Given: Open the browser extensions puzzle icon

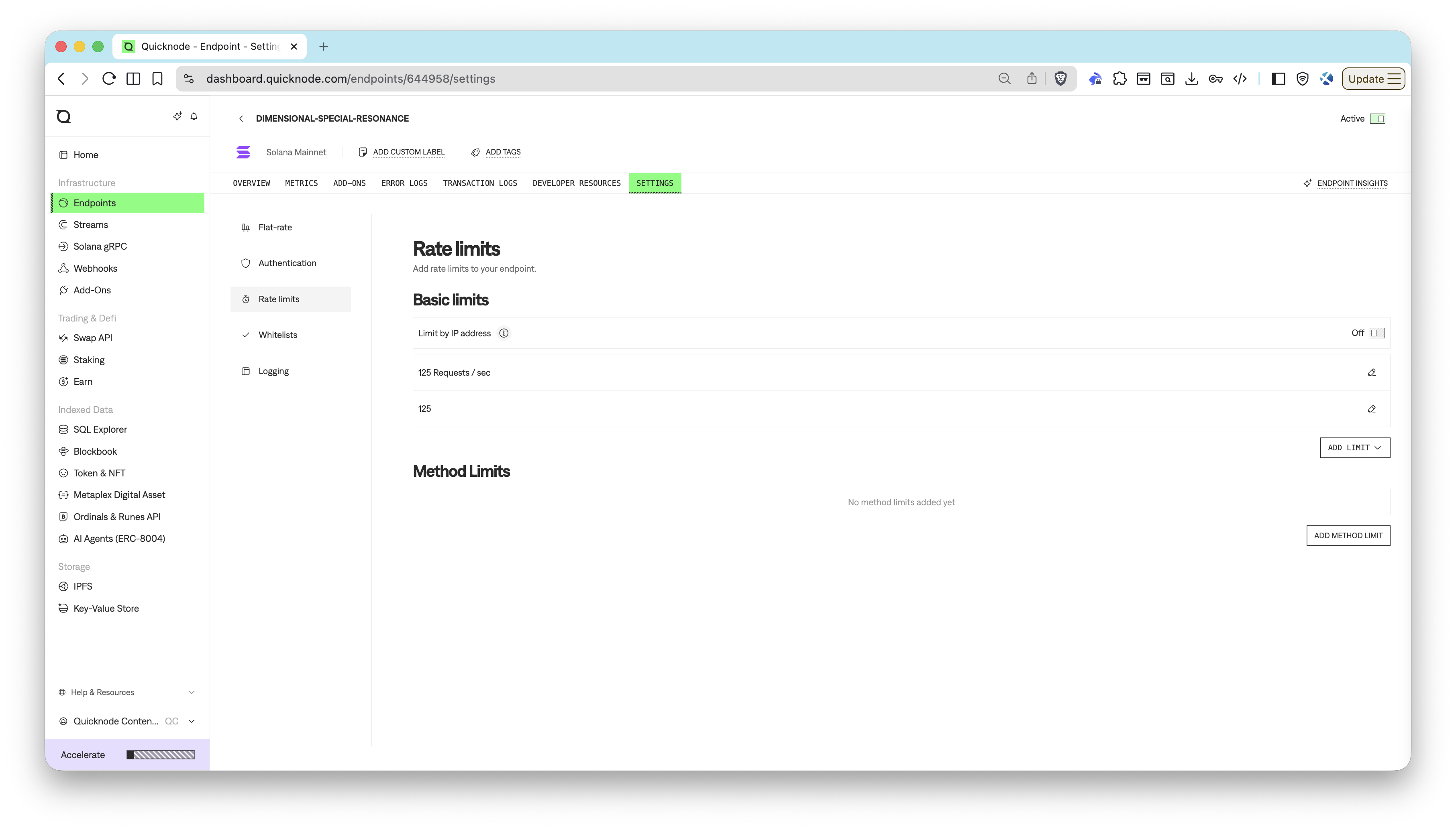Looking at the screenshot, I should (x=1120, y=79).
